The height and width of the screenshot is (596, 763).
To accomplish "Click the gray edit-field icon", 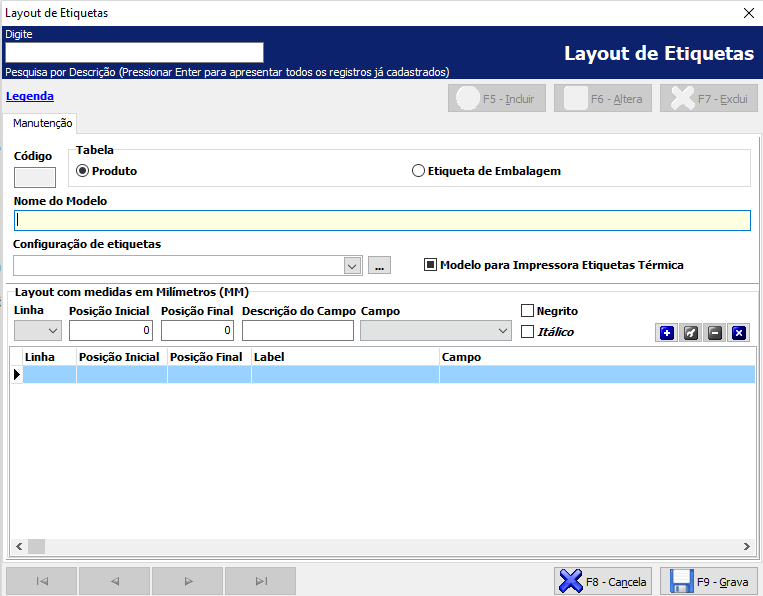I will point(691,333).
